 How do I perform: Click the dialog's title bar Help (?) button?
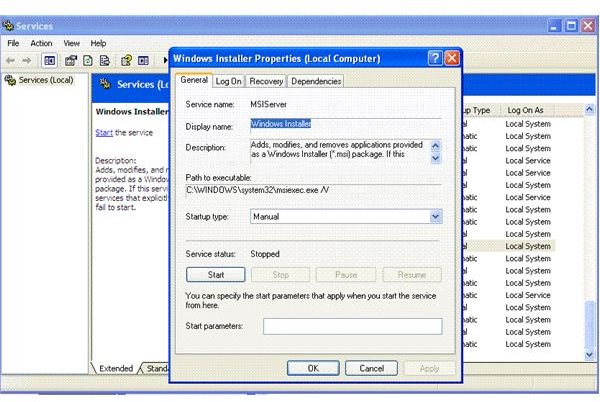click(435, 58)
